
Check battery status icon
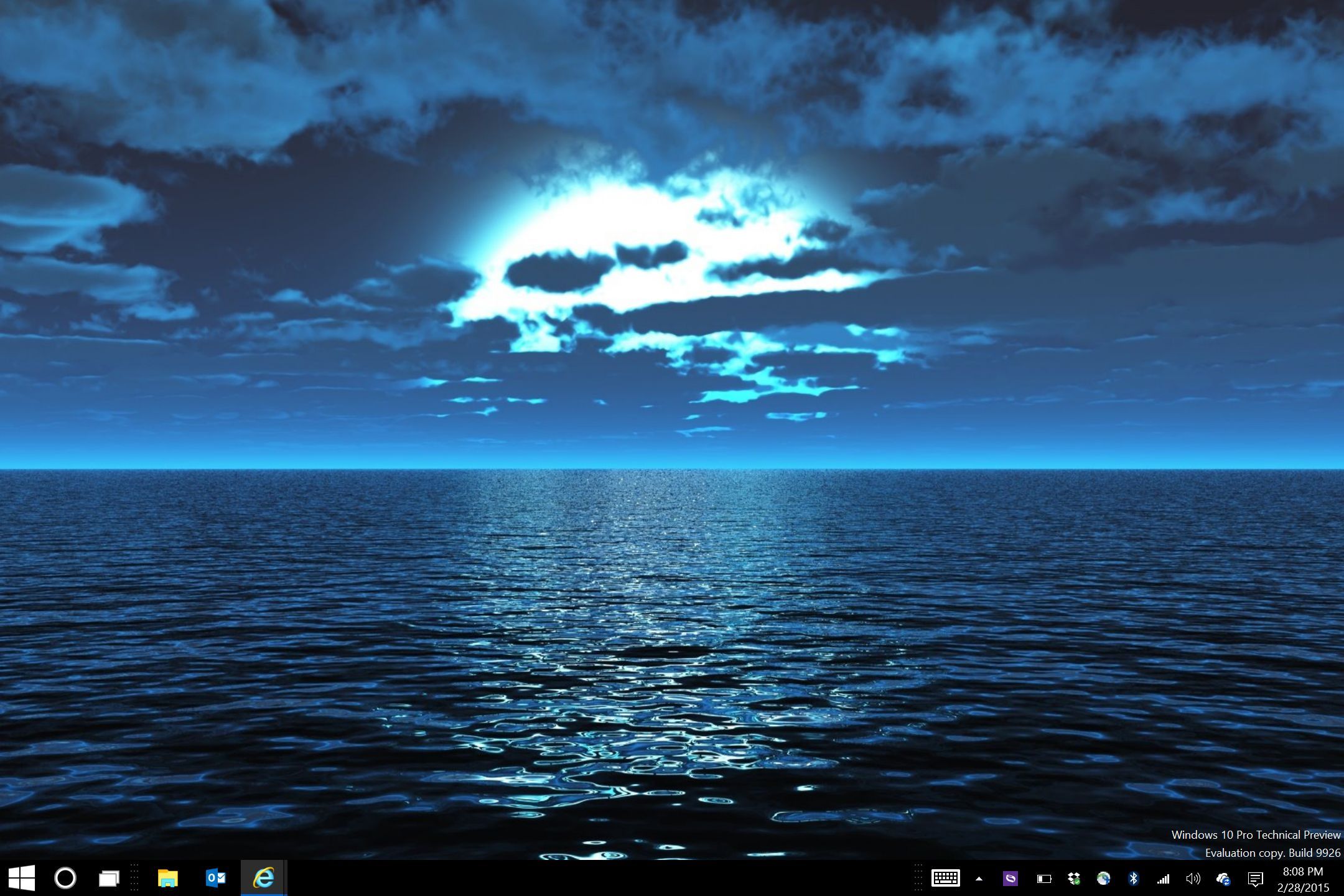[x=1043, y=879]
